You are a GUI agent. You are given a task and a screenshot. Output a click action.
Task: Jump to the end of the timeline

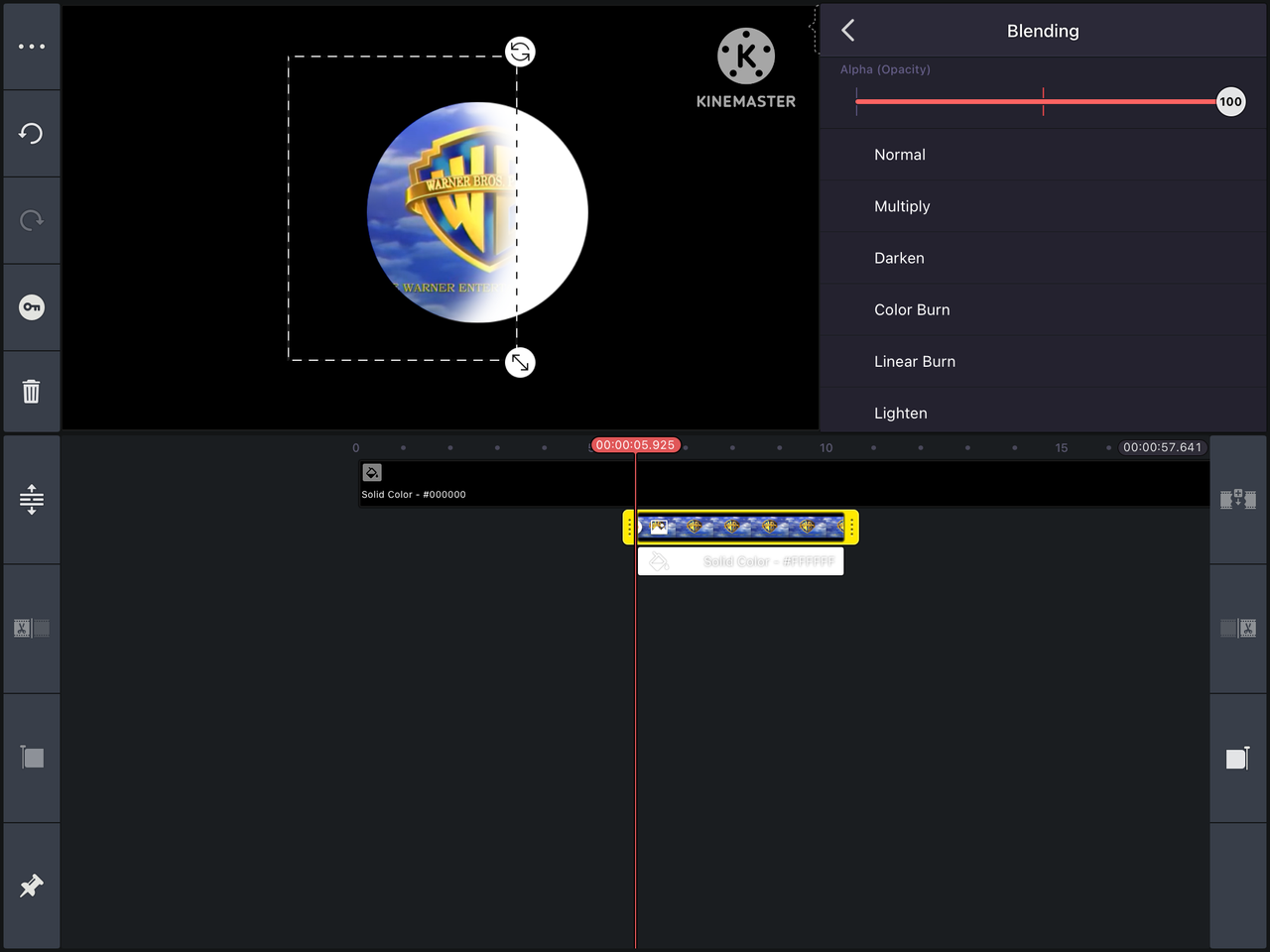point(1238,758)
